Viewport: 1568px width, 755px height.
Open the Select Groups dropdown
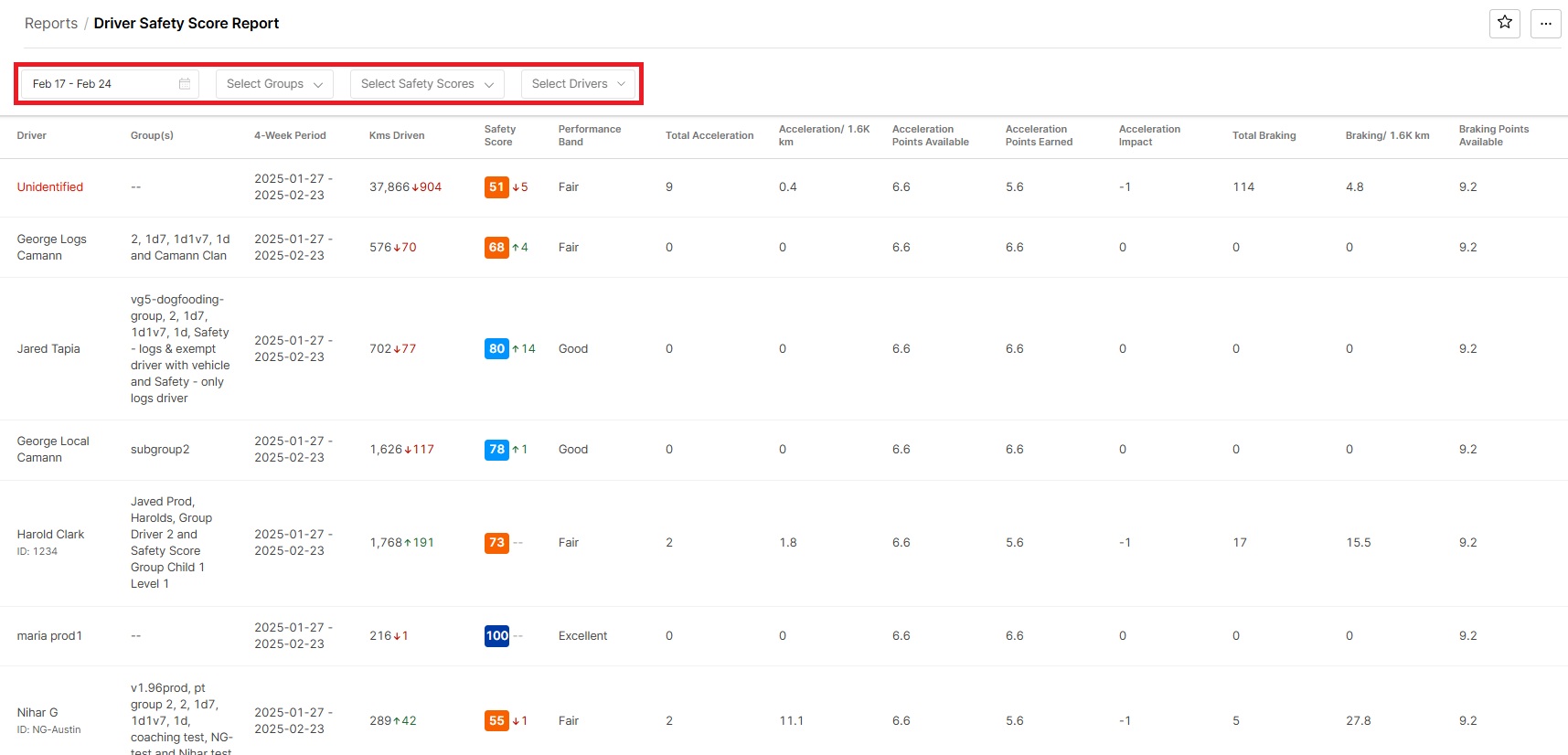[274, 84]
